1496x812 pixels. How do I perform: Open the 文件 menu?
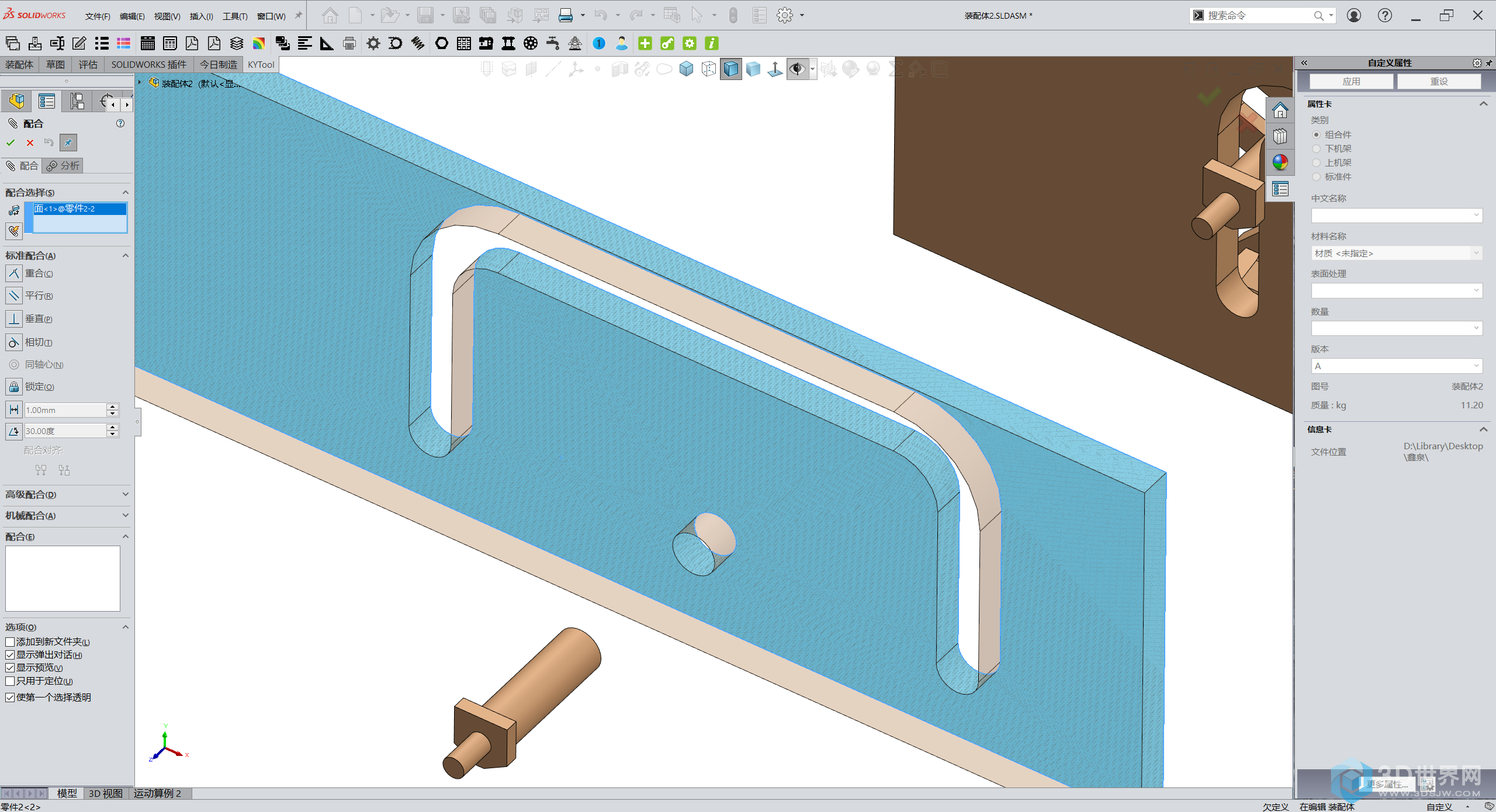[98, 16]
